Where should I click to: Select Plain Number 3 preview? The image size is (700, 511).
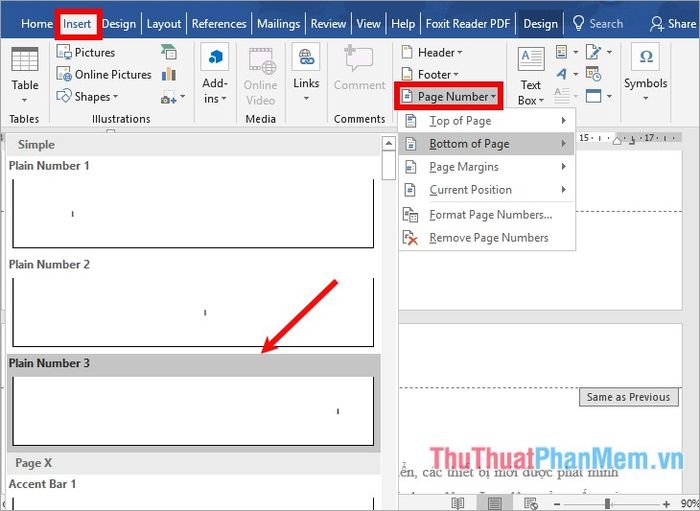[193, 411]
